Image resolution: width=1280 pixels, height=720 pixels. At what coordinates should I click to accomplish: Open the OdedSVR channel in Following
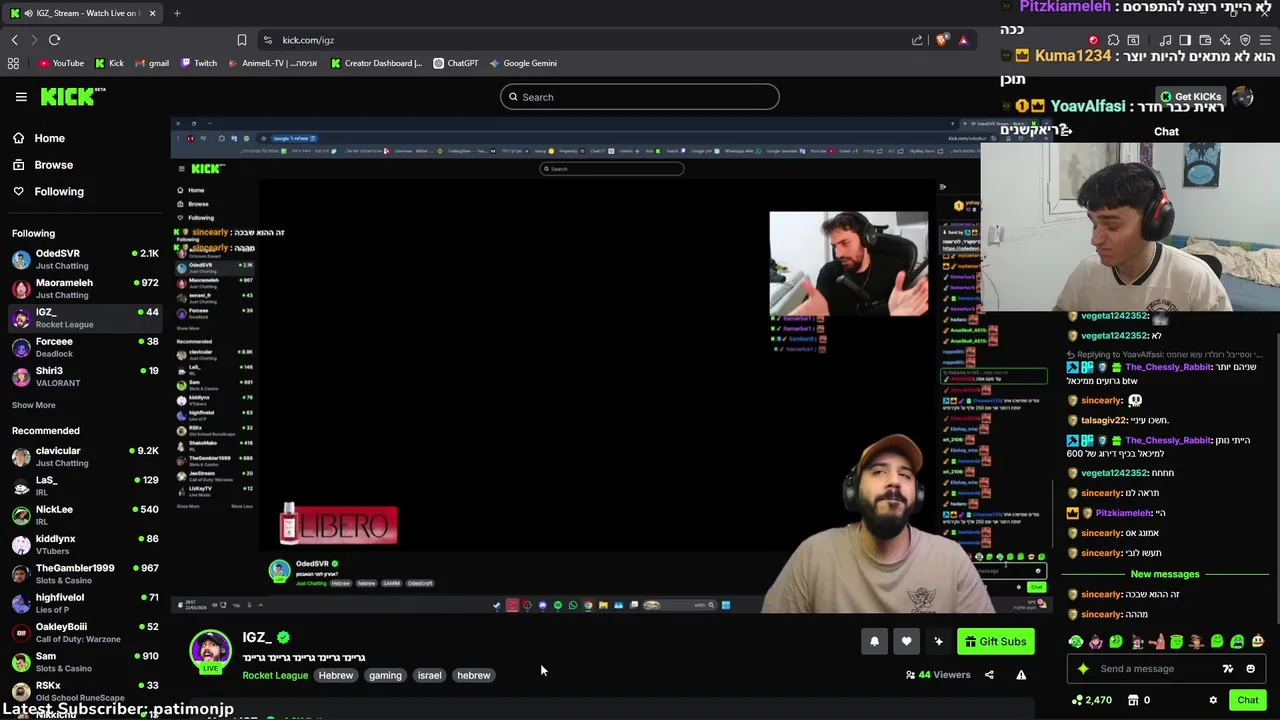coord(85,259)
